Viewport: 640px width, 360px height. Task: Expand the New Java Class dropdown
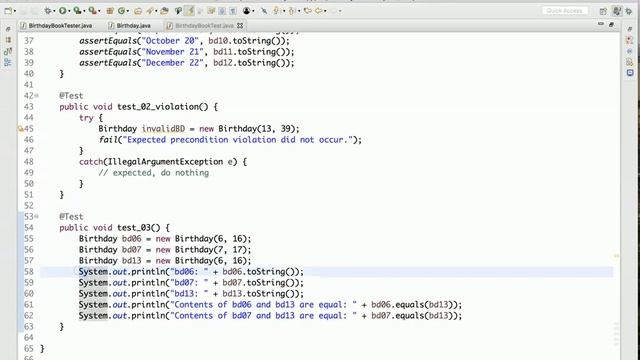128,11
